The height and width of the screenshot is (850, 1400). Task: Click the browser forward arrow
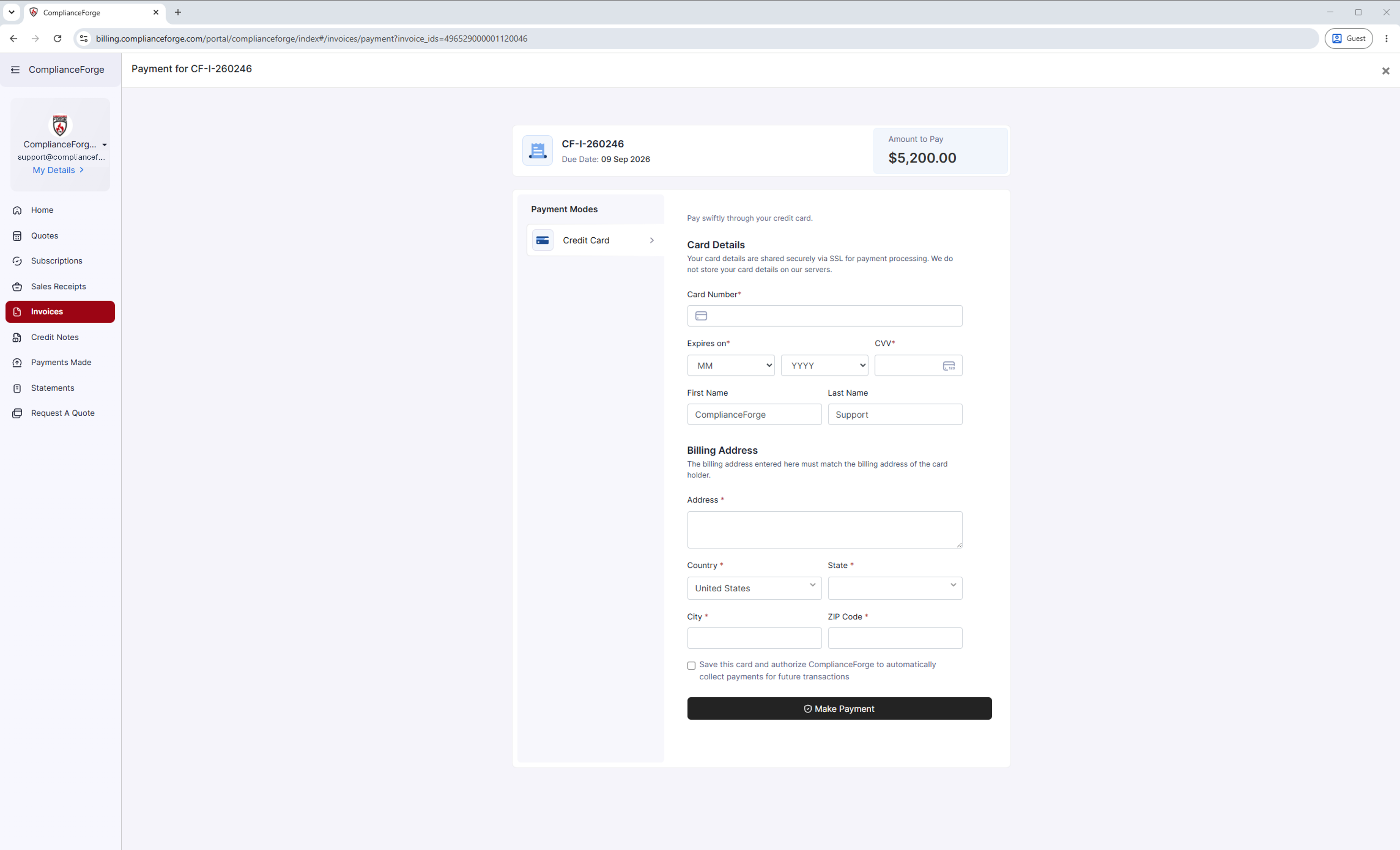tap(35, 38)
